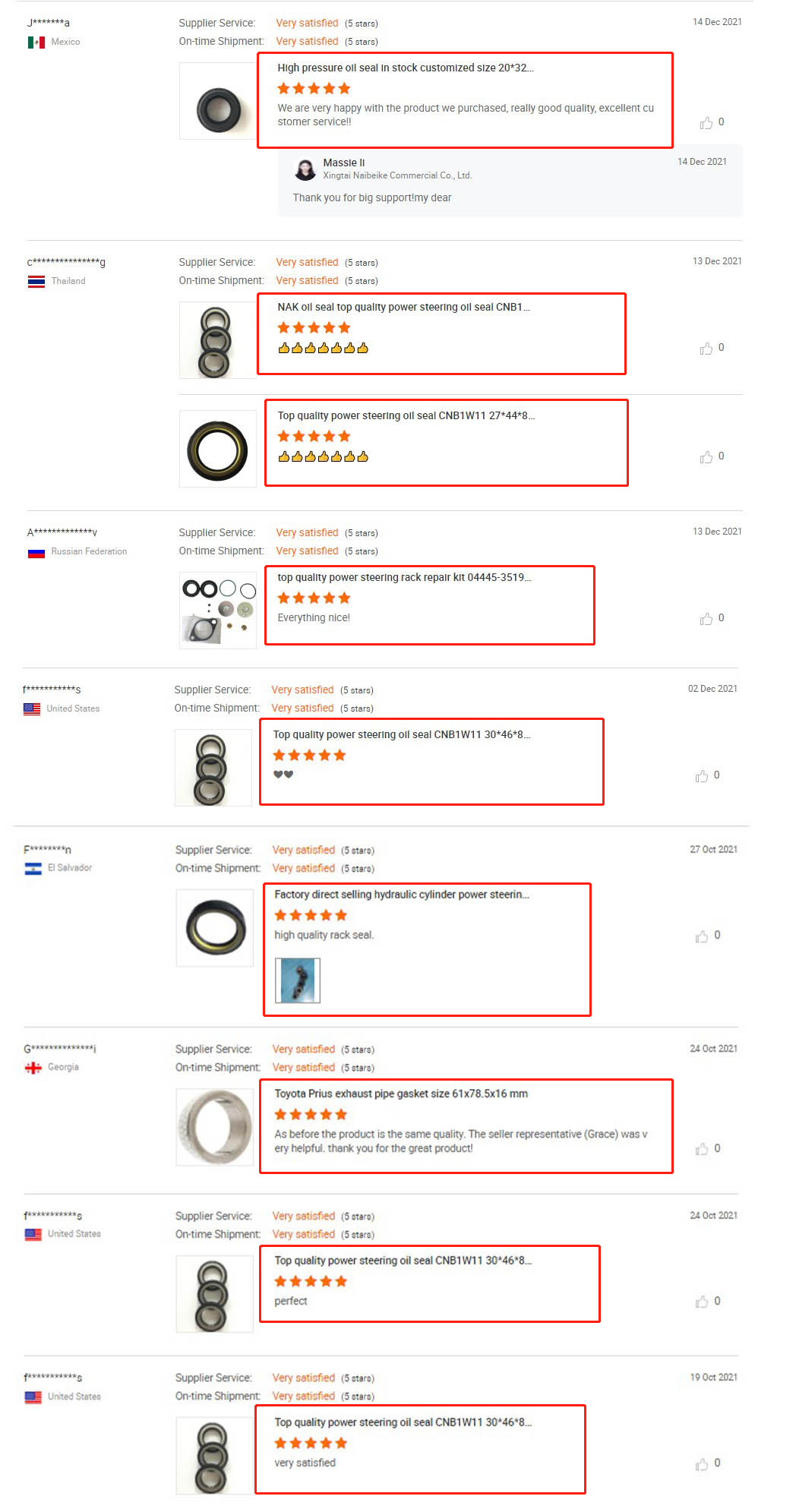The image size is (796, 1512).
Task: Open the buyer's uploaded rack seal photo
Action: pos(298,980)
